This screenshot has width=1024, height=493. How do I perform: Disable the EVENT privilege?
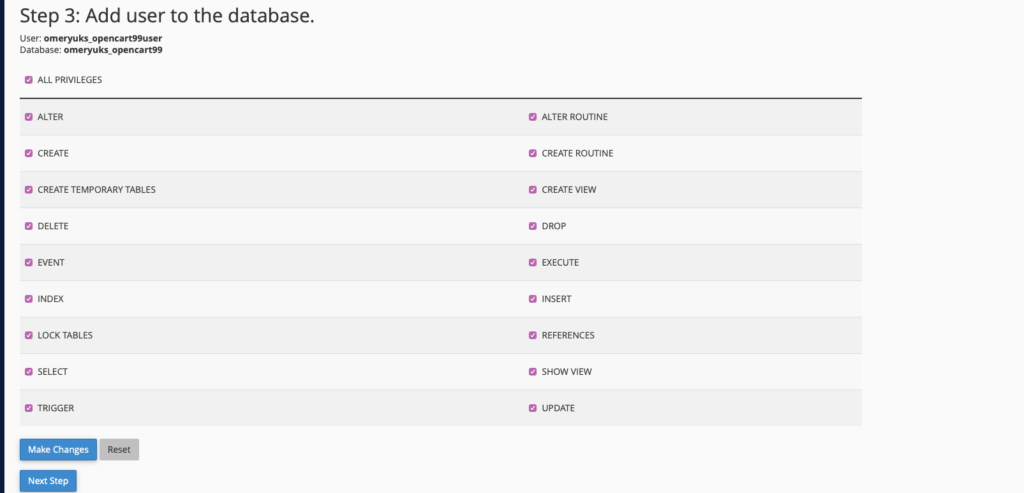pyautogui.click(x=29, y=262)
